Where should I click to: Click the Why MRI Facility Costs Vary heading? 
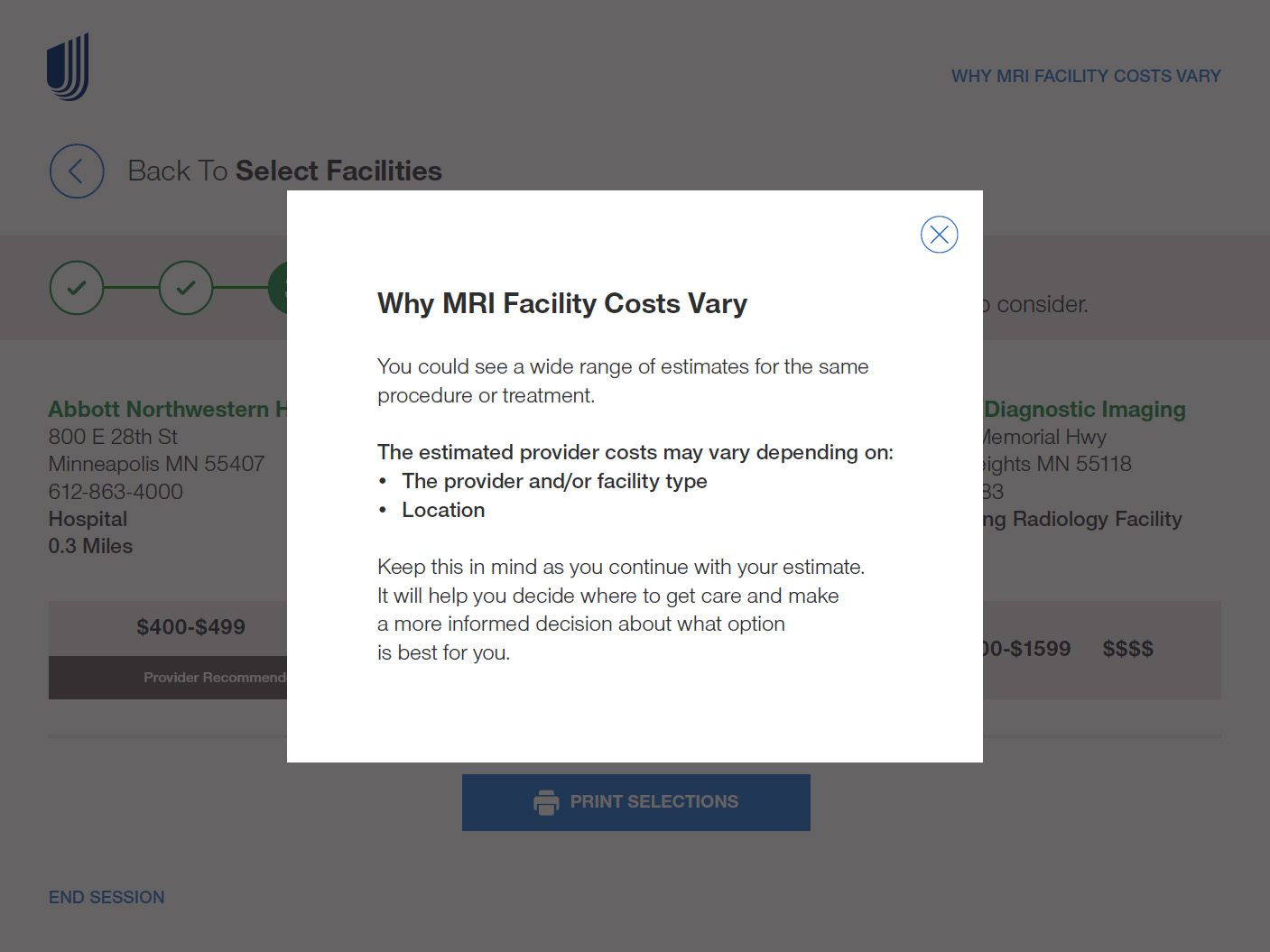[562, 304]
